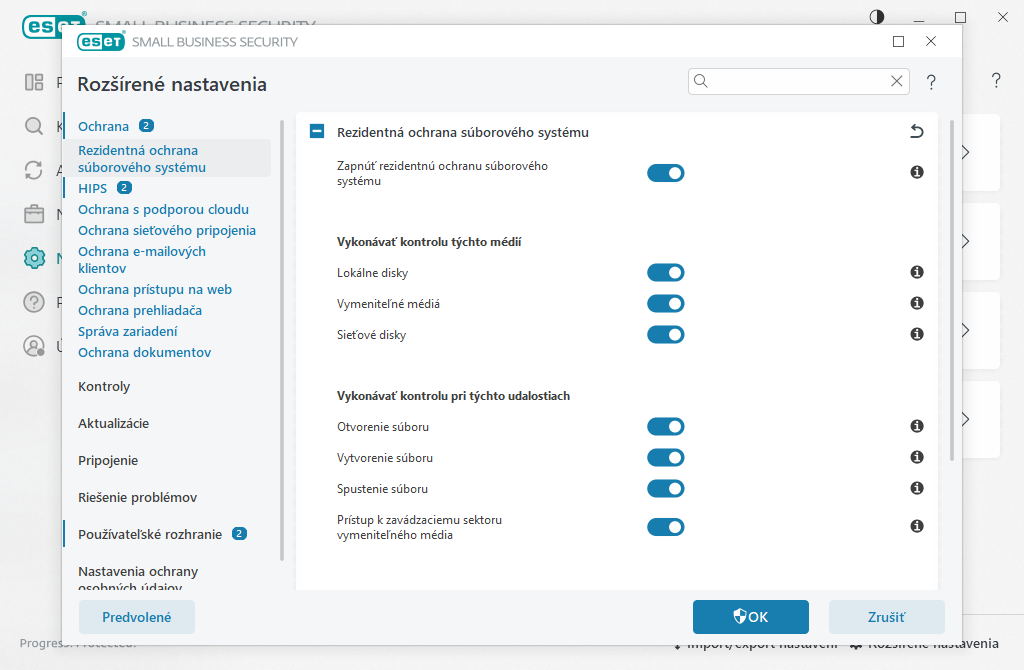
Task: Show info for Spustenie súboru
Action: (916, 488)
